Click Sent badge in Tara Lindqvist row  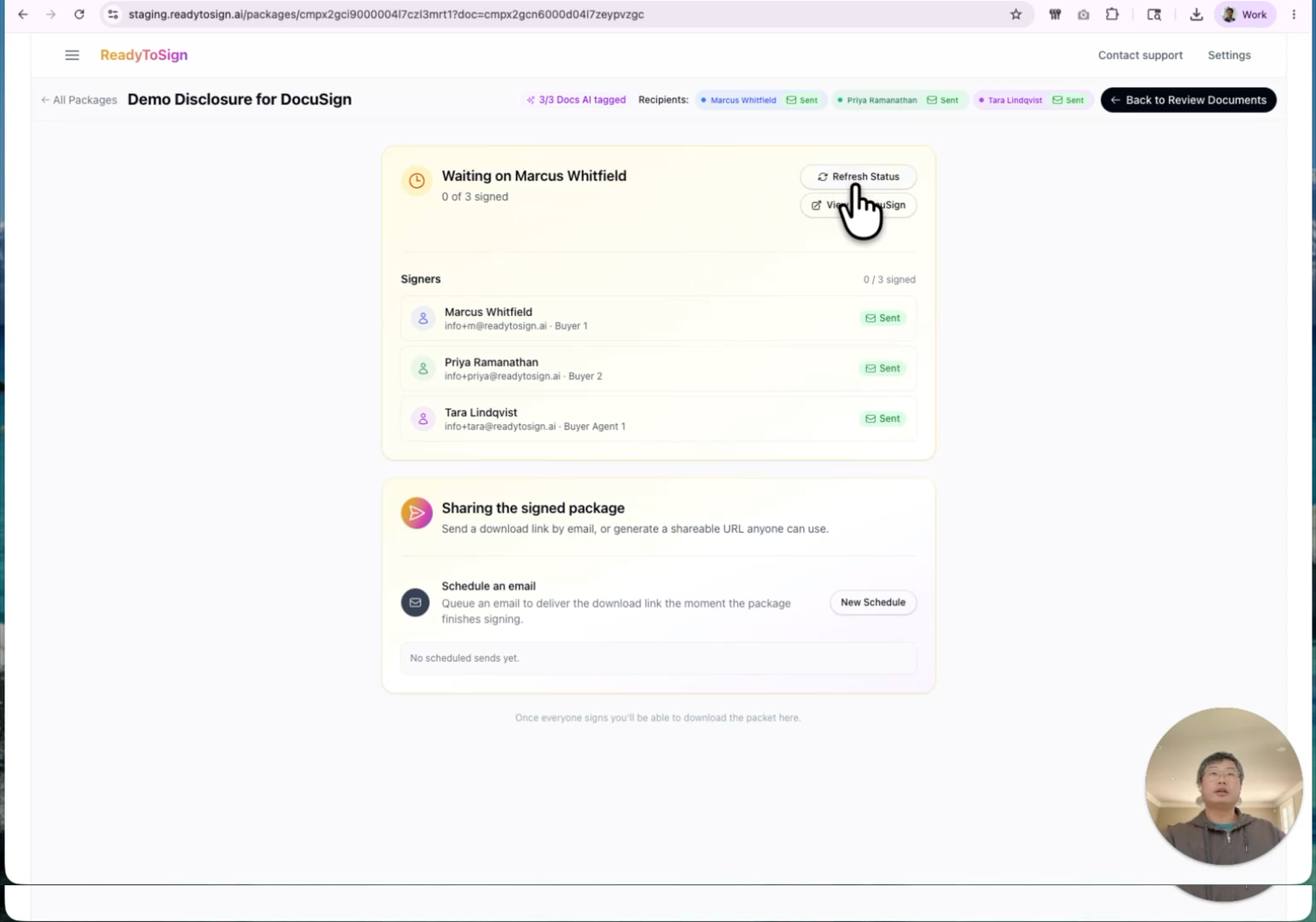(x=882, y=419)
